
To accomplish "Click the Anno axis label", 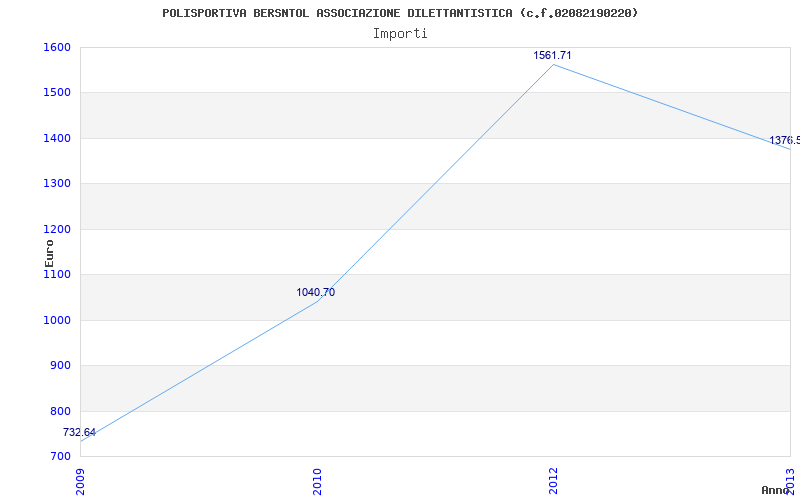I will (775, 490).
